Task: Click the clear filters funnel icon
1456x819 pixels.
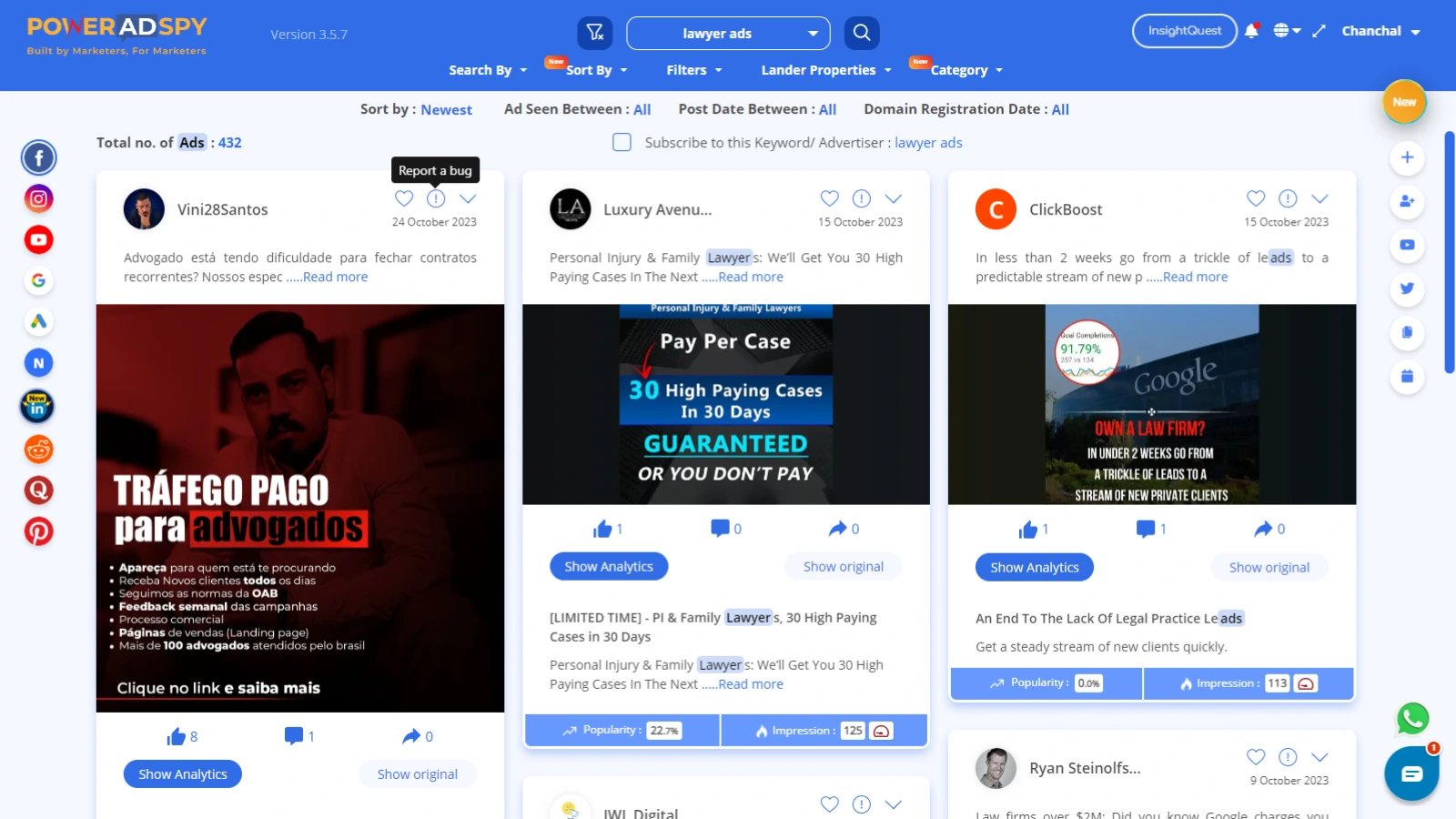Action: point(595,34)
